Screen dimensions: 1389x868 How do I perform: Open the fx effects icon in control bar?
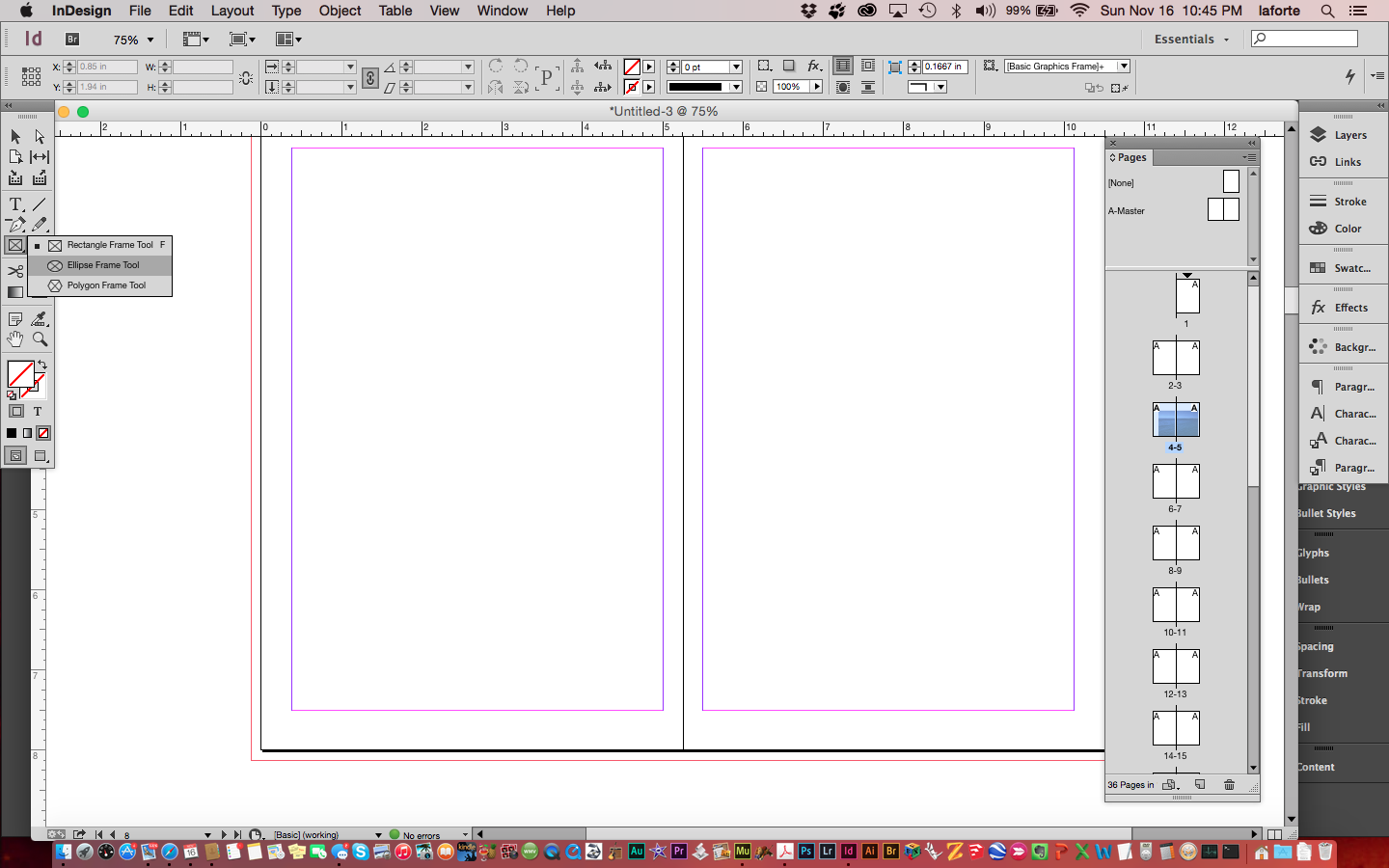click(815, 66)
